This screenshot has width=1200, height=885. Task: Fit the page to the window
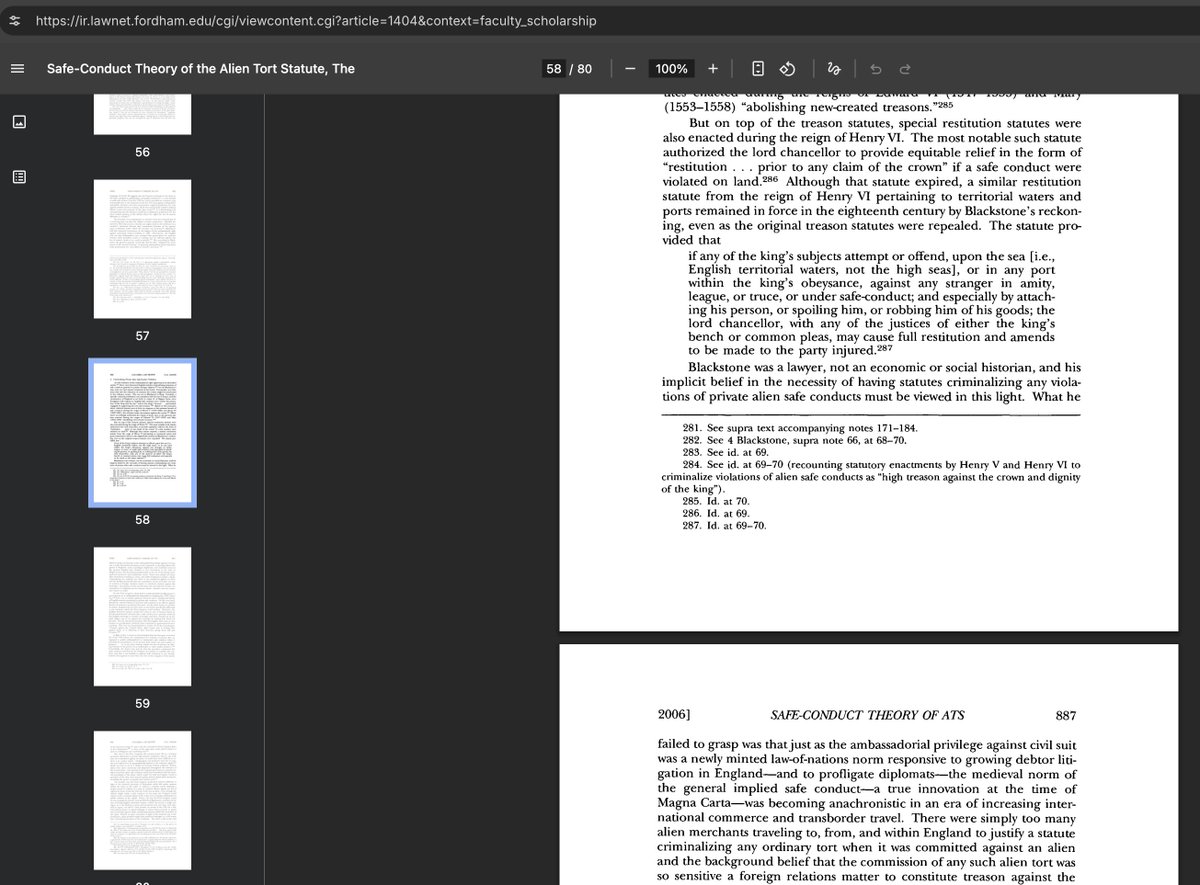coord(758,69)
